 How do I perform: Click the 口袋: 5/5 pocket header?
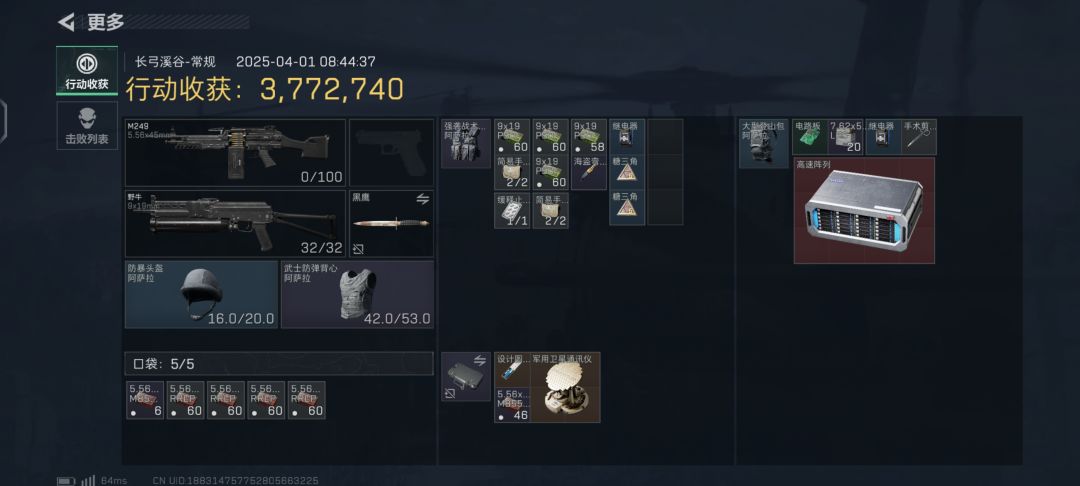(x=279, y=363)
